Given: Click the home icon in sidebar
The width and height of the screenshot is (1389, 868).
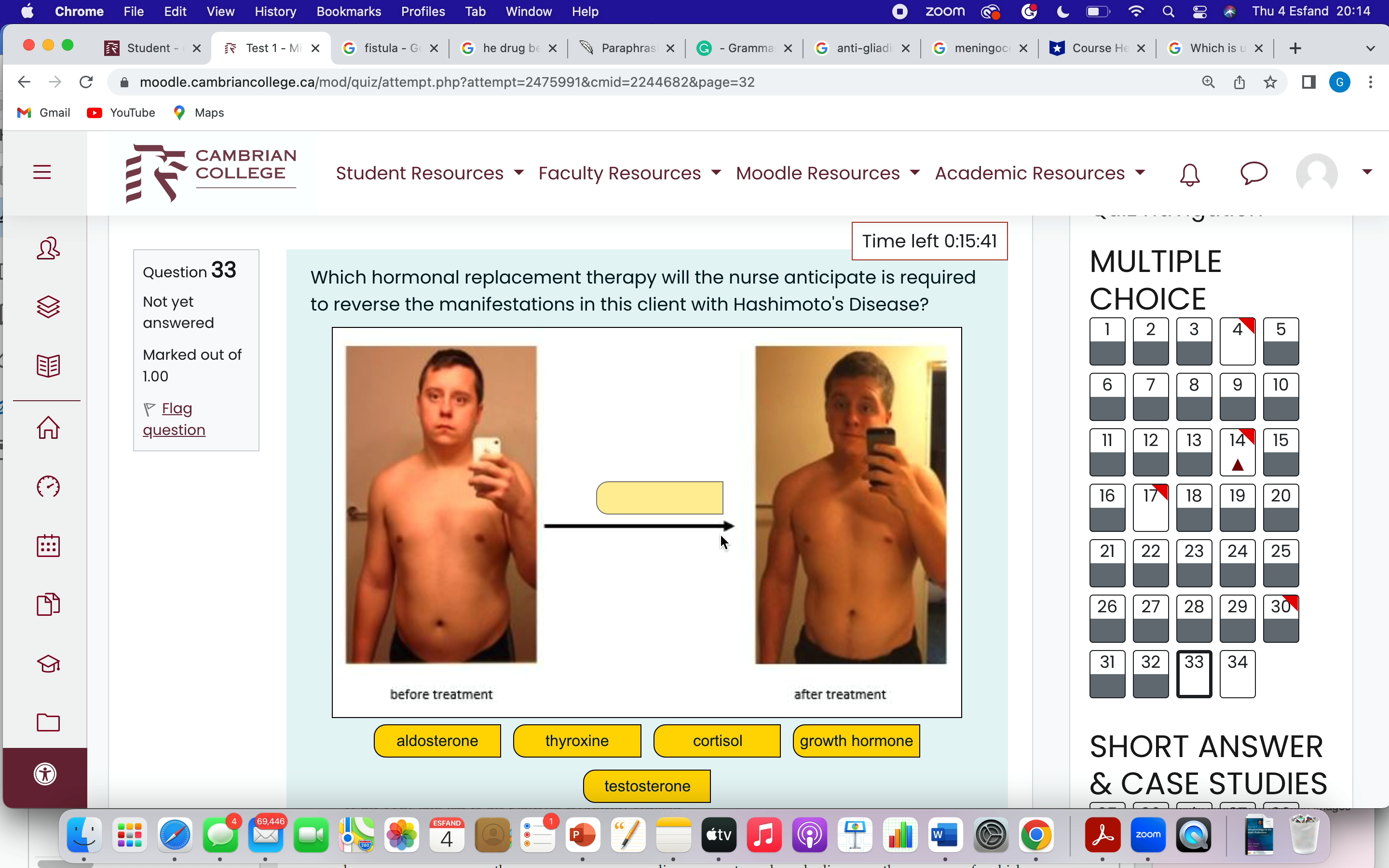Looking at the screenshot, I should [48, 428].
